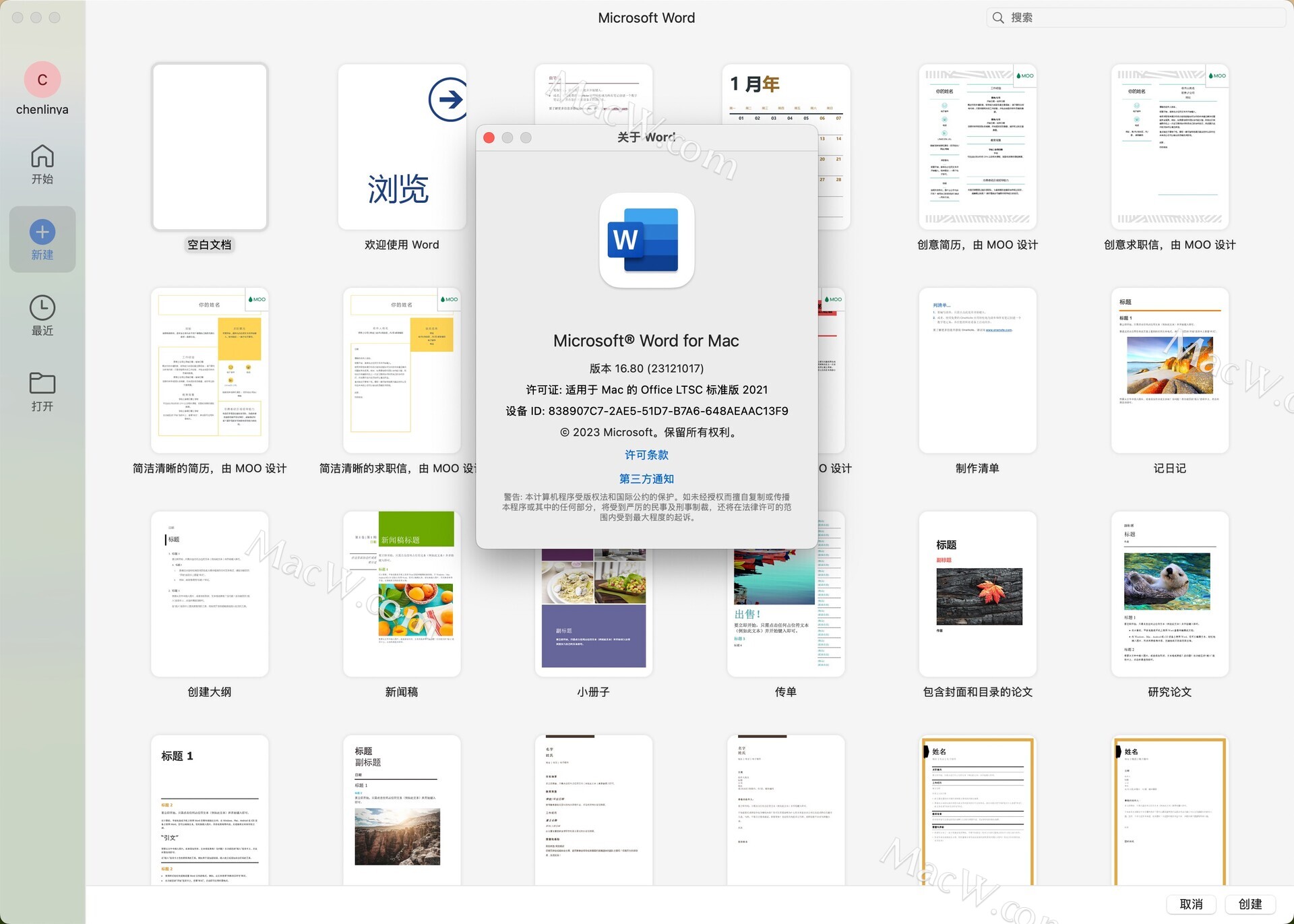Open the 欢迎使用 Word tour template

point(402,147)
